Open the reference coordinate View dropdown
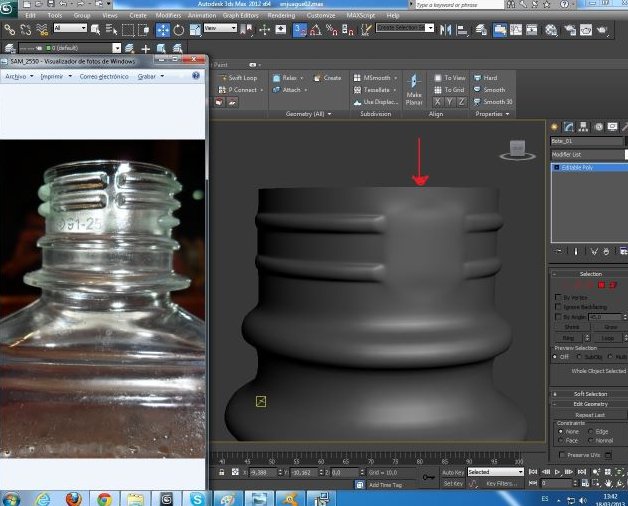 point(220,28)
